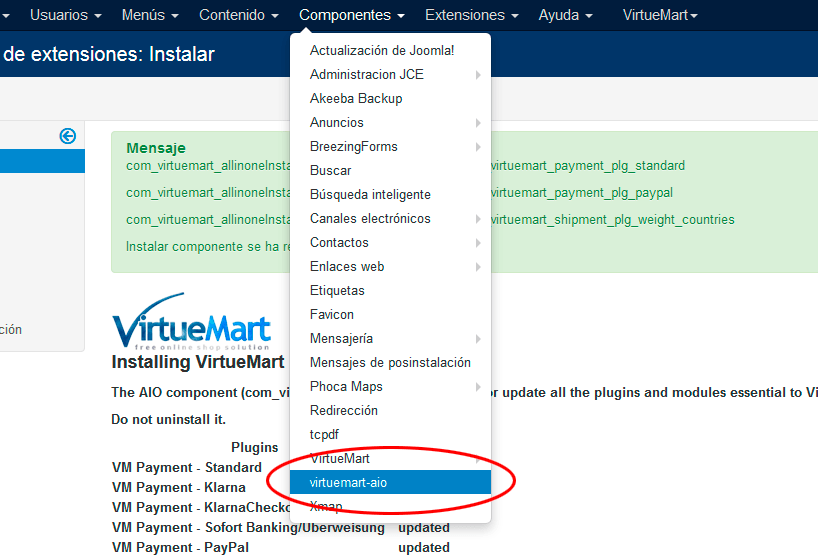818x559 pixels.
Task: Open the VirtueMart top menu
Action: click(x=660, y=15)
